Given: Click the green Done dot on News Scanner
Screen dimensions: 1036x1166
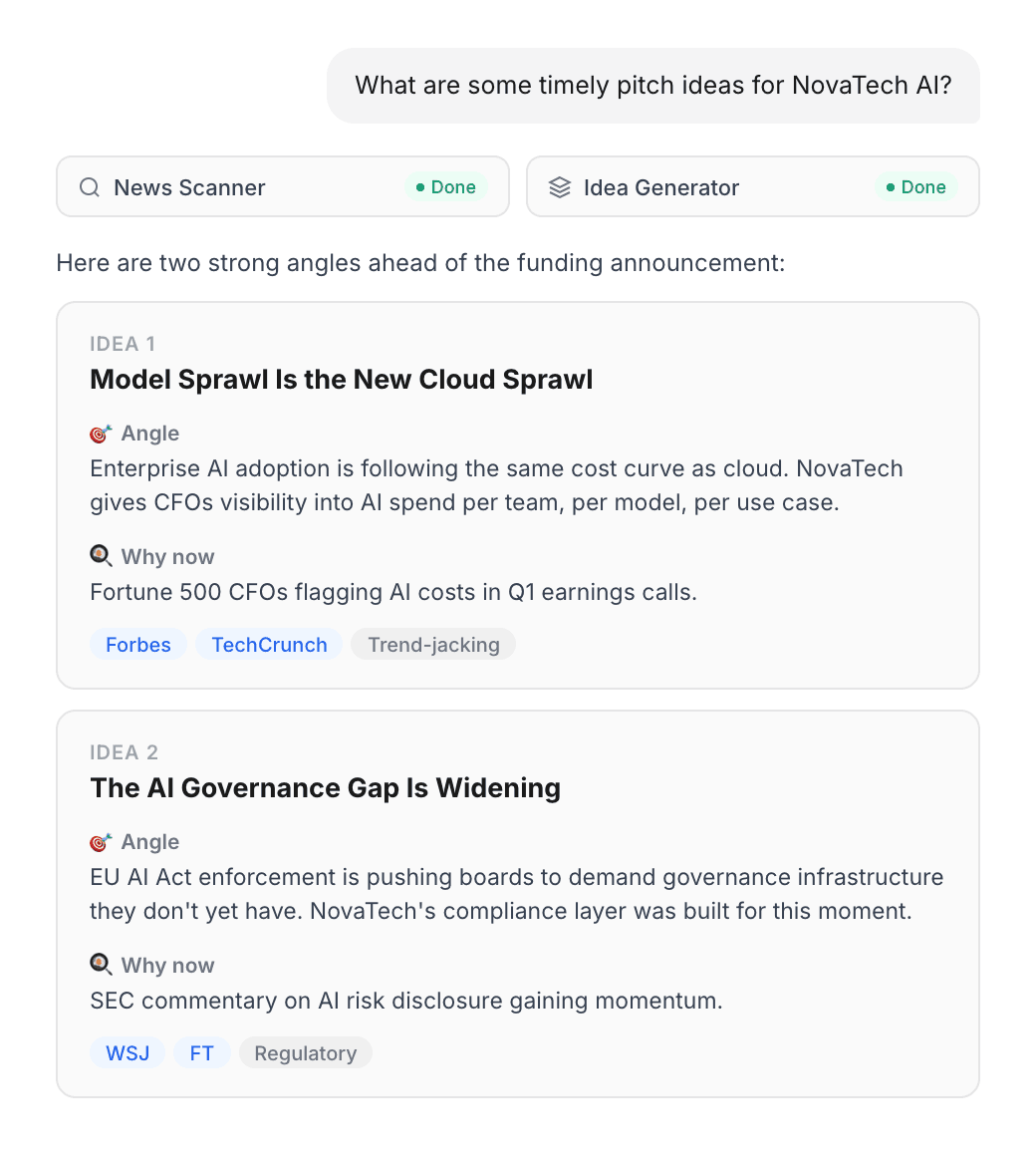Looking at the screenshot, I should tap(418, 186).
